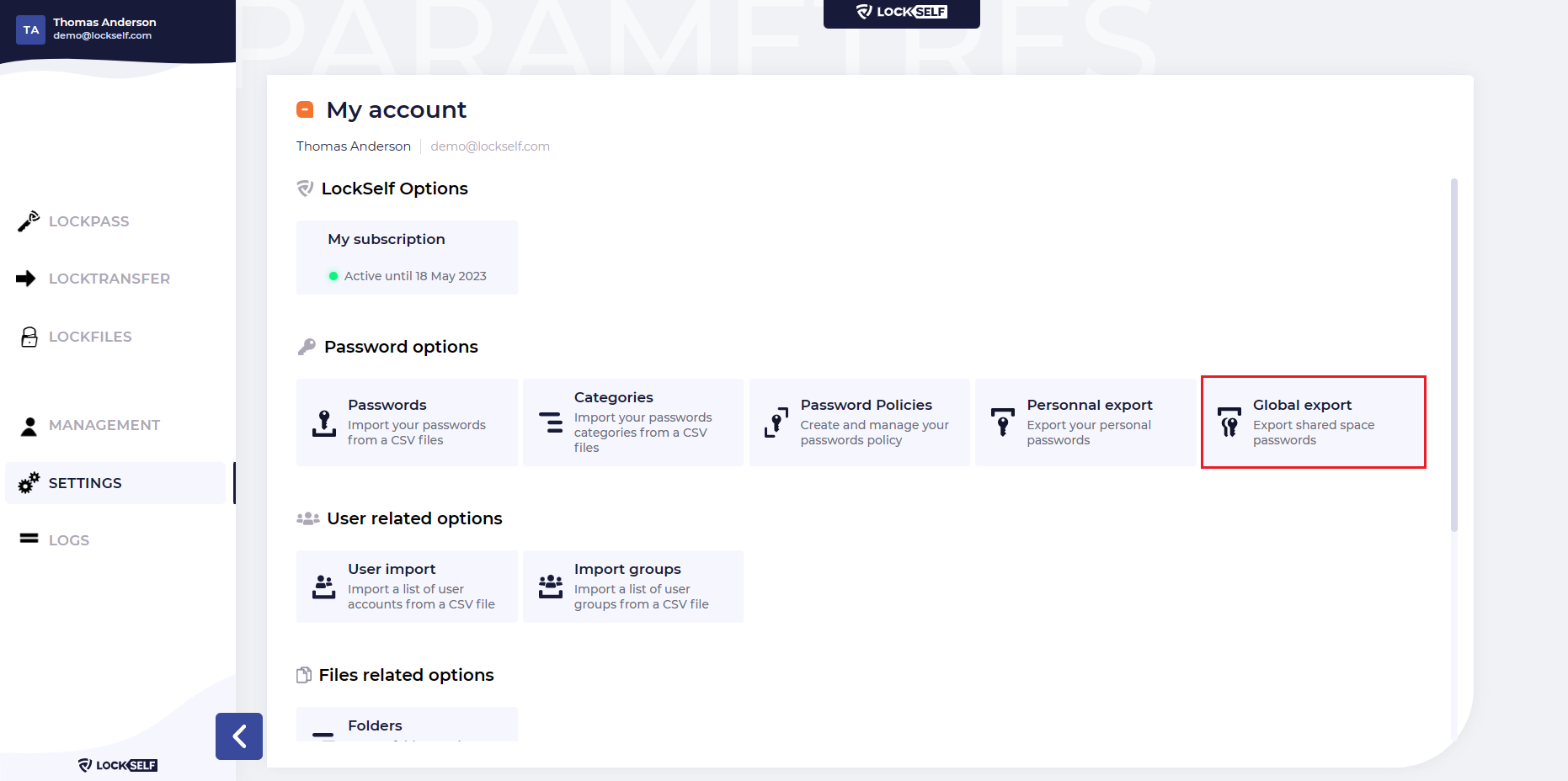
Task: Click the TA user avatar badge
Action: click(x=31, y=29)
